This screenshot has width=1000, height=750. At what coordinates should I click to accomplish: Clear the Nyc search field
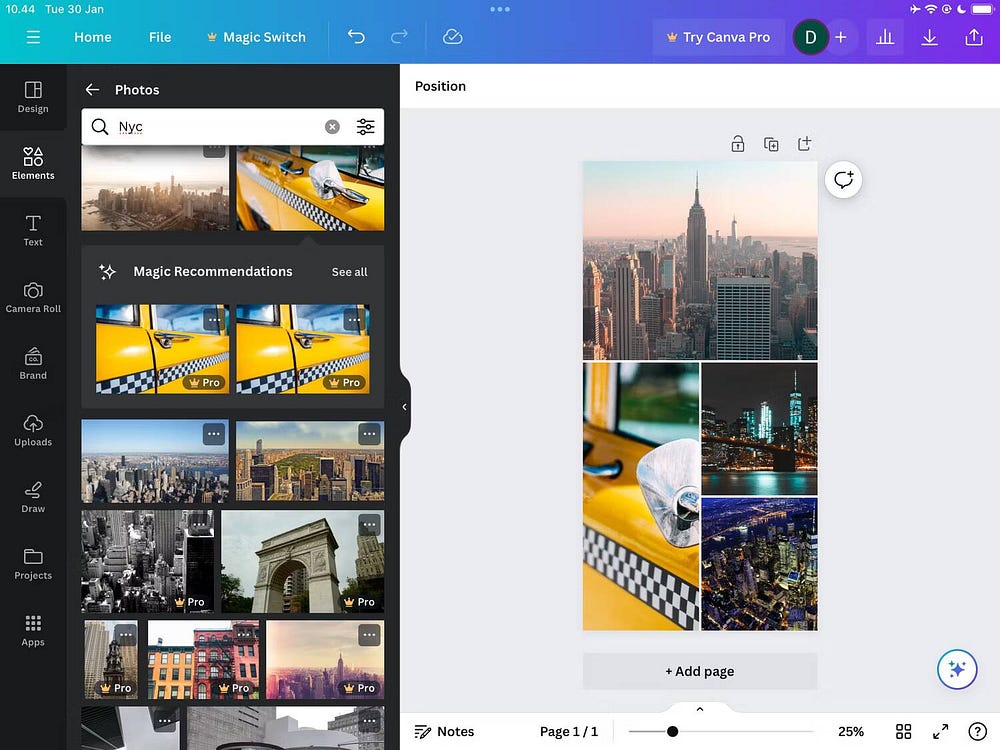pos(332,126)
